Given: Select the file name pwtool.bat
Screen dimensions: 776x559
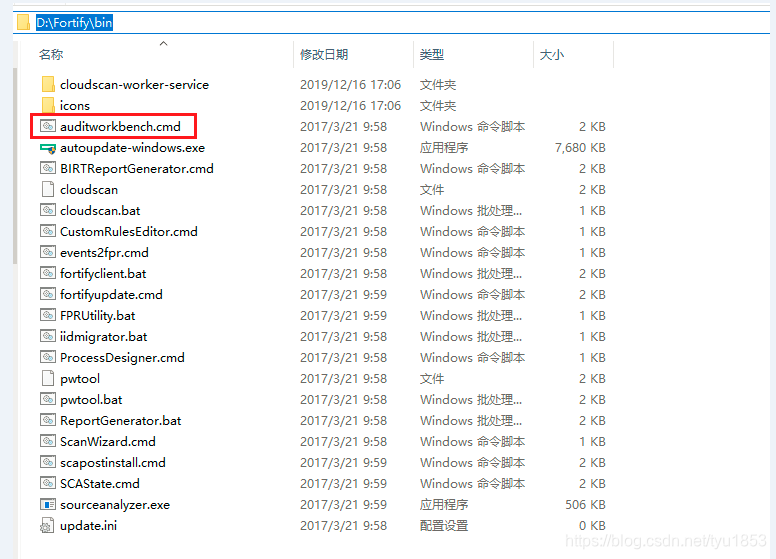Looking at the screenshot, I should (91, 400).
